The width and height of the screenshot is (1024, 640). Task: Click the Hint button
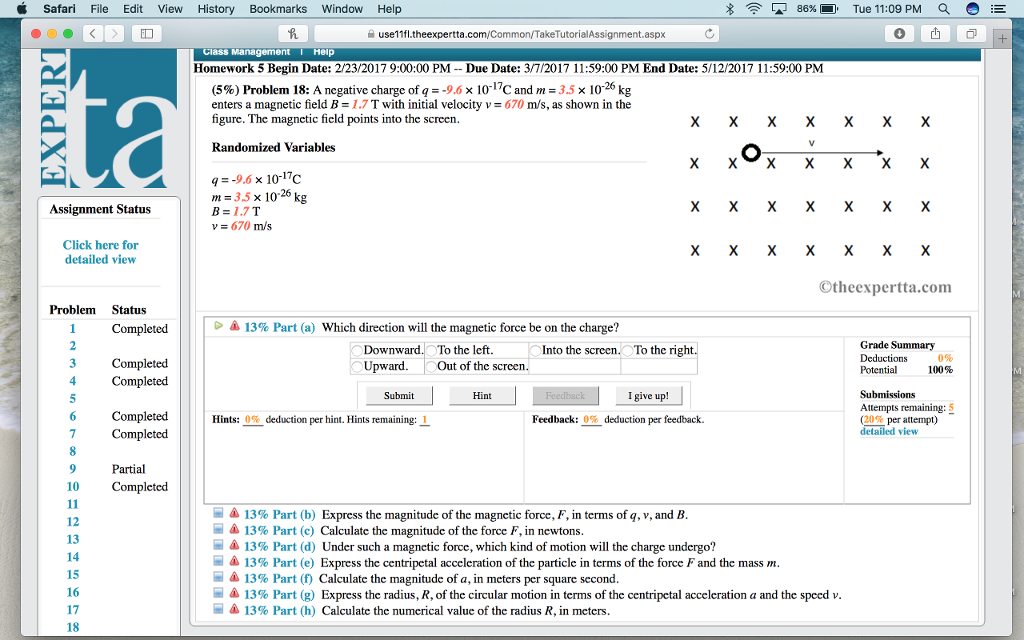(482, 396)
